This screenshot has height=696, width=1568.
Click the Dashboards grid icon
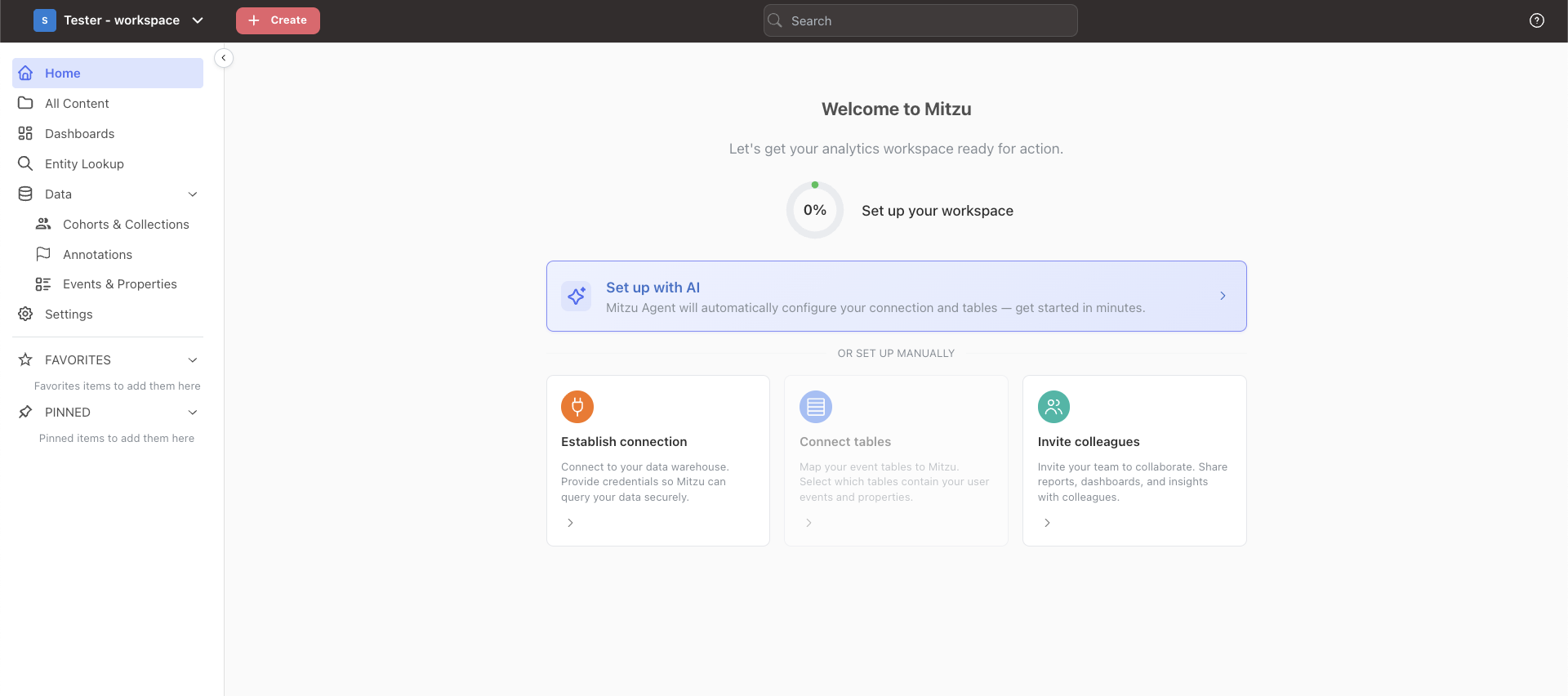(25, 133)
